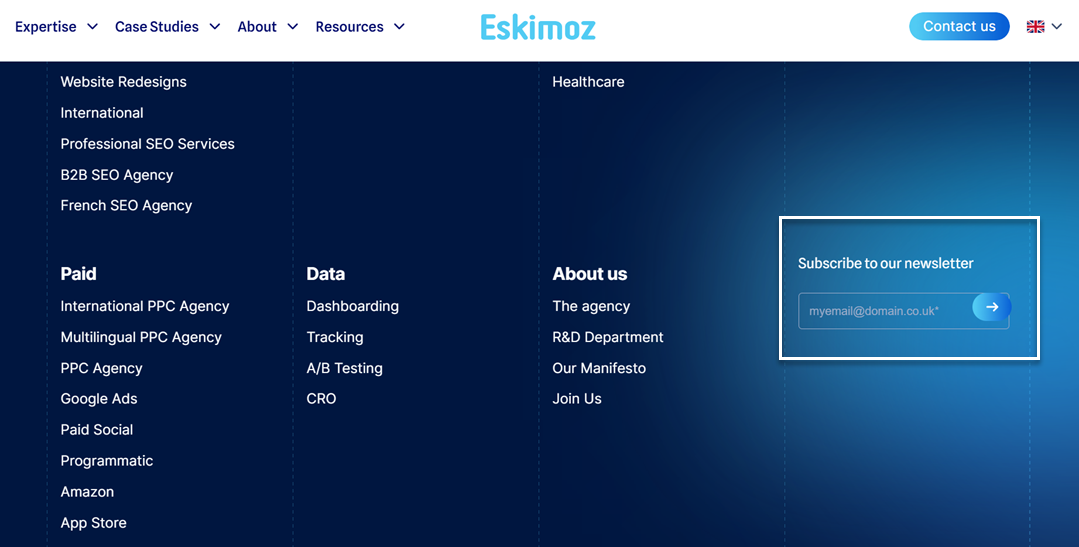1079x547 pixels.
Task: Expand the About menu chevron
Action: [x=292, y=27]
